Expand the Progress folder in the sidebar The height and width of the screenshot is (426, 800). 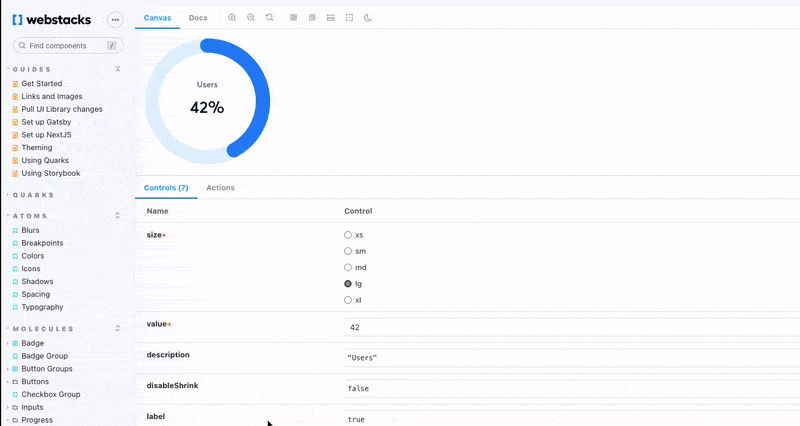click(37, 420)
